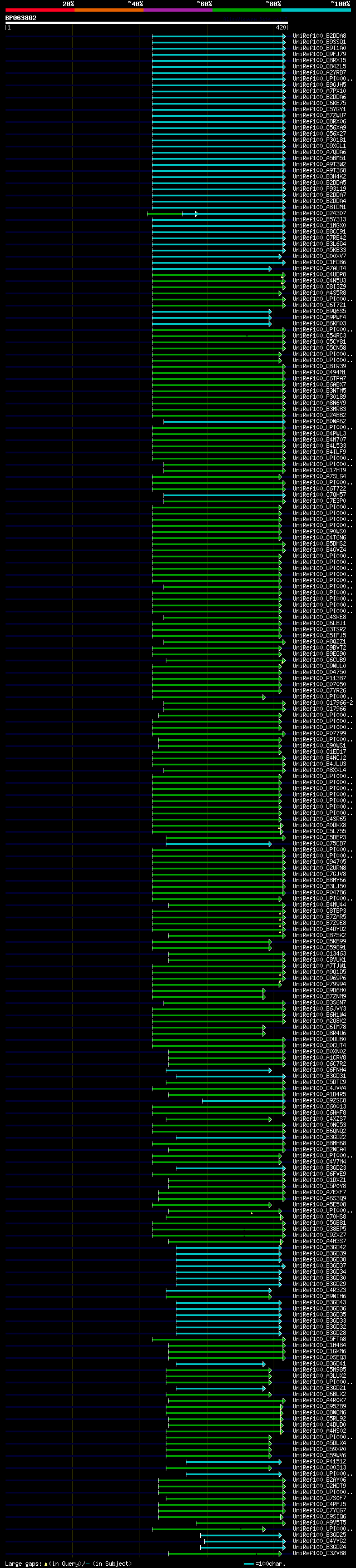Select hit label UniRef100_A5KB33
The height and width of the screenshot is (1568, 356).
pyautogui.click(x=319, y=250)
